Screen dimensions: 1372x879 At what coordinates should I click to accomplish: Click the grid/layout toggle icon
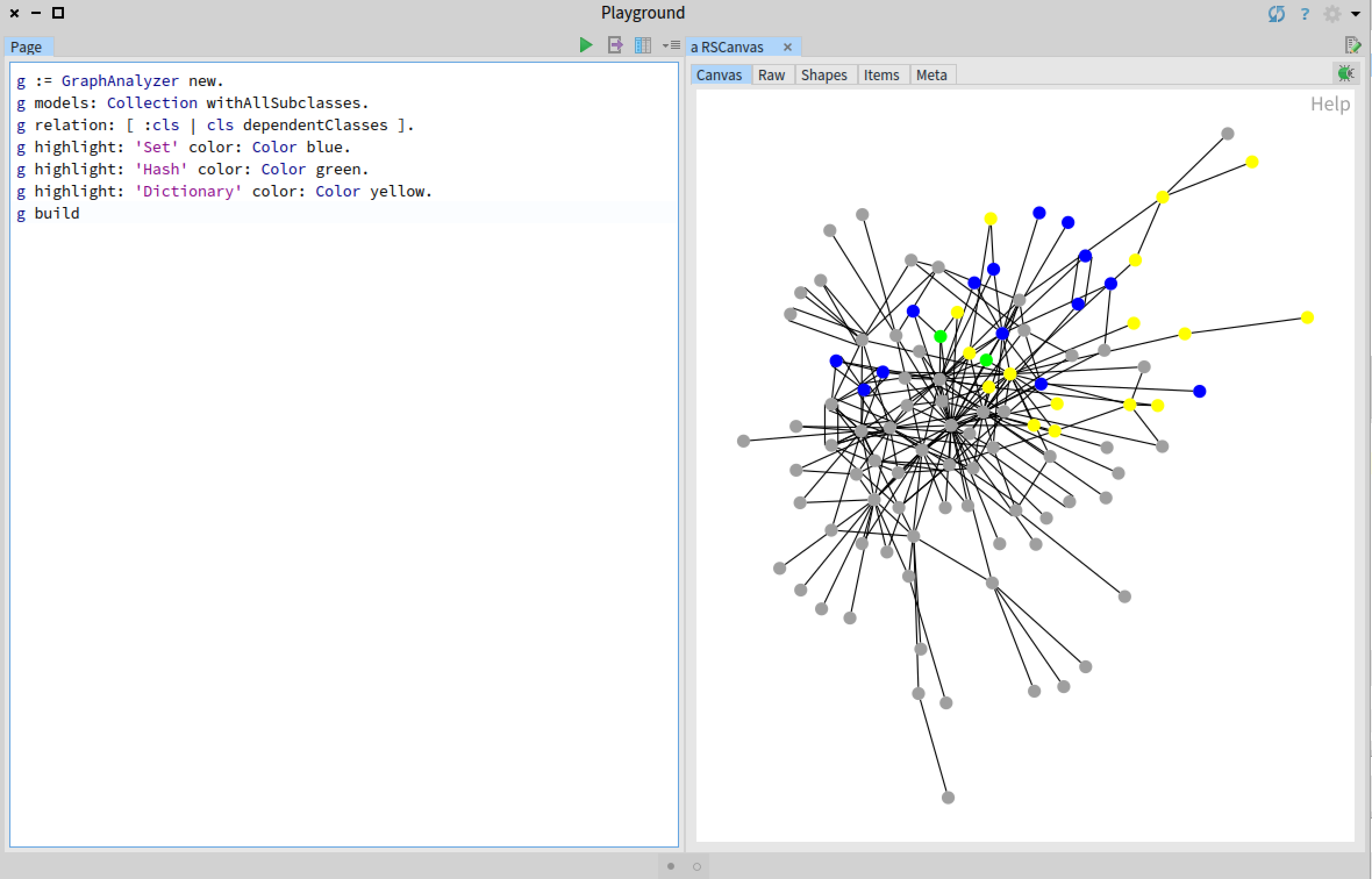(641, 46)
